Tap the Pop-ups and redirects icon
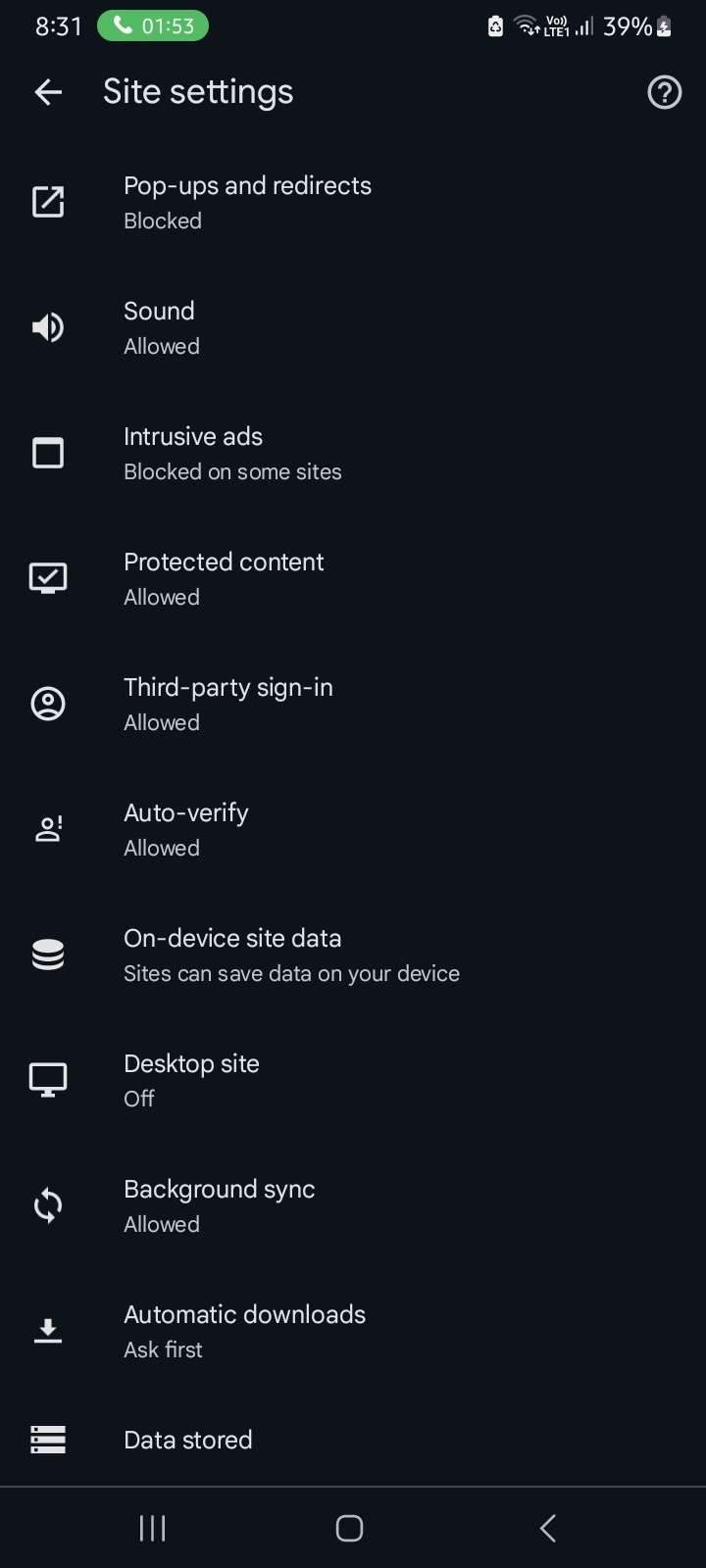Image resolution: width=706 pixels, height=1568 pixels. point(48,202)
